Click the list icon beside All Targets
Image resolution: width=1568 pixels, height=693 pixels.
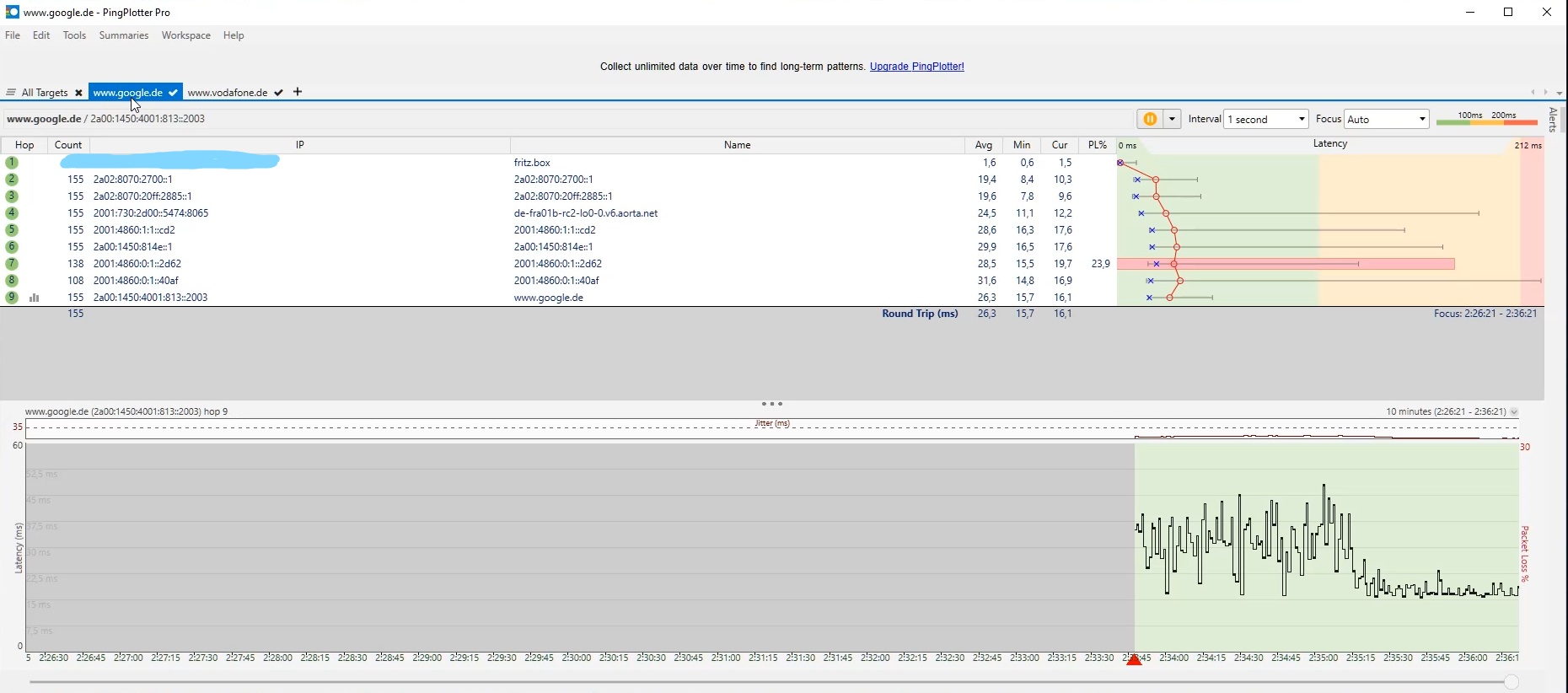pyautogui.click(x=11, y=93)
